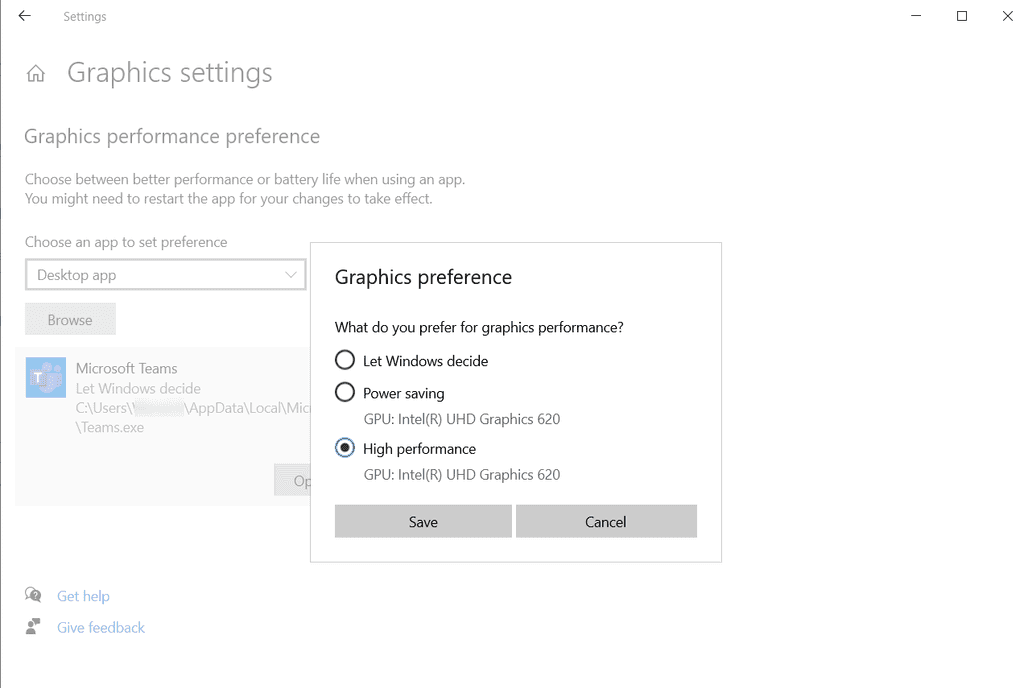
Task: Click the Microsoft Teams app icon
Action: coord(44,378)
